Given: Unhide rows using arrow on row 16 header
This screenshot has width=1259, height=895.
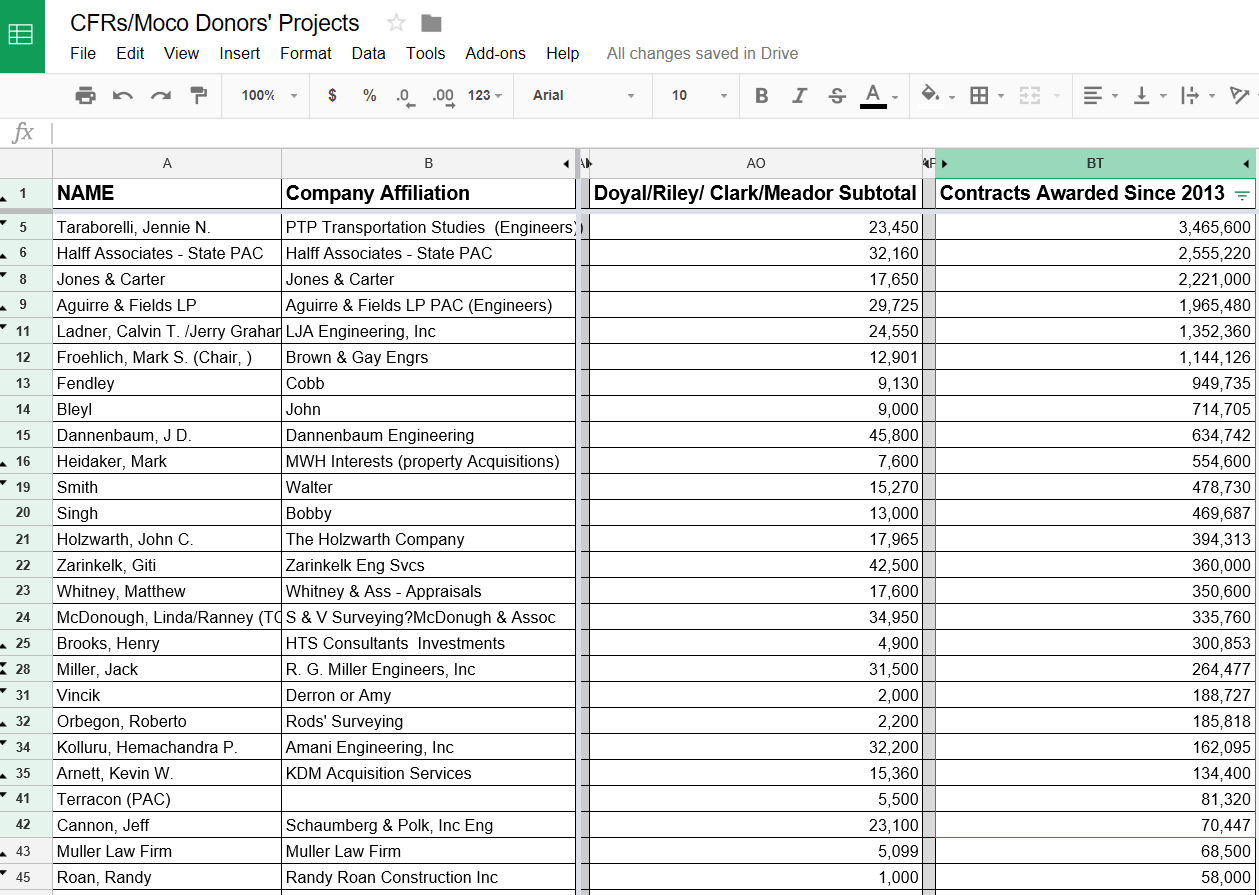Looking at the screenshot, I should tap(4, 465).
